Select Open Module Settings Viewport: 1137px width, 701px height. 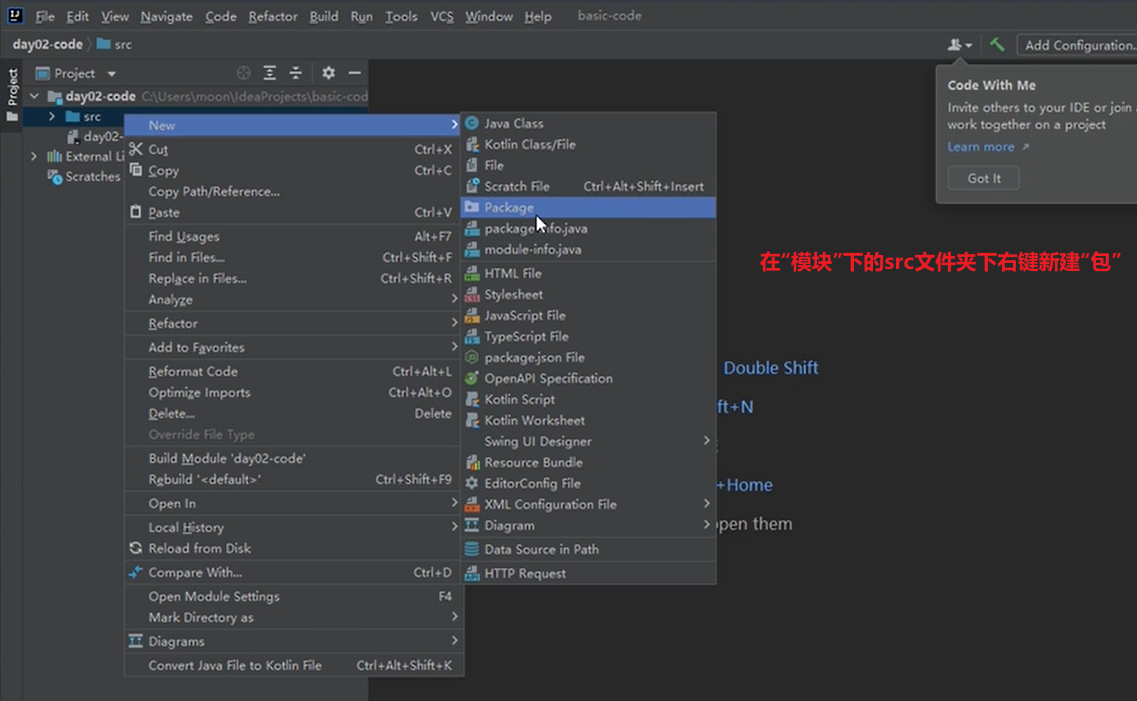[294, 597]
